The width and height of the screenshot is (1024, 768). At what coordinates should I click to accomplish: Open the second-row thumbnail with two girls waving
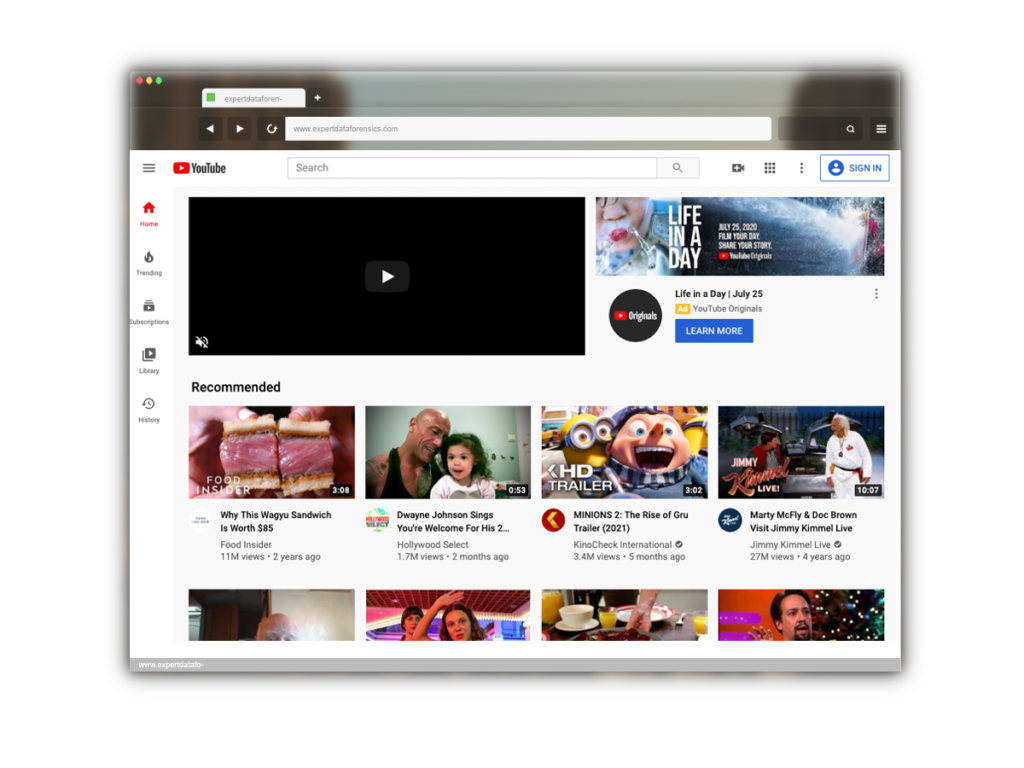click(x=448, y=615)
